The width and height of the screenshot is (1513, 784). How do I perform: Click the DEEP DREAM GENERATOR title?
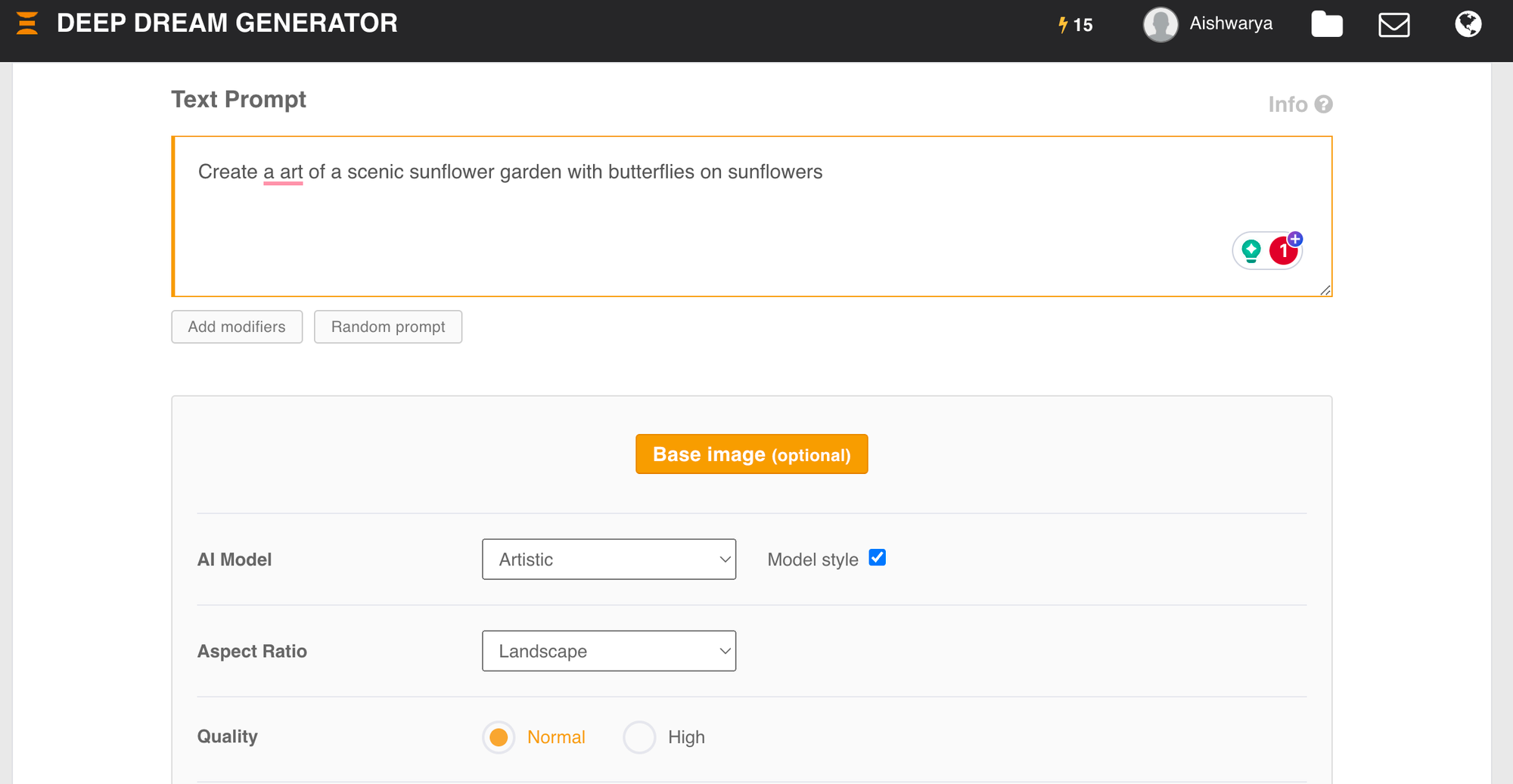click(x=227, y=23)
